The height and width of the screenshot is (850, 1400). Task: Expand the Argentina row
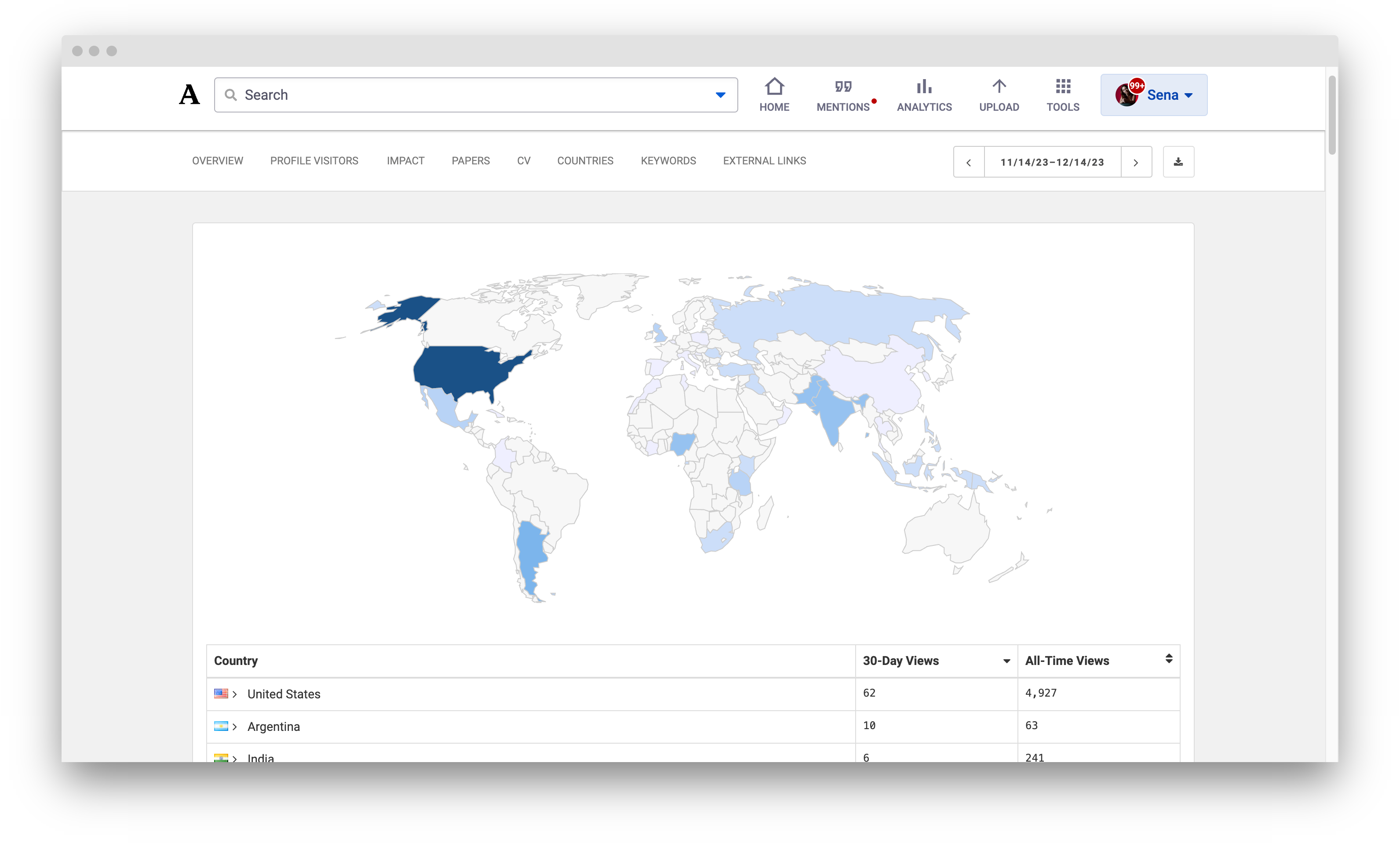tap(235, 727)
